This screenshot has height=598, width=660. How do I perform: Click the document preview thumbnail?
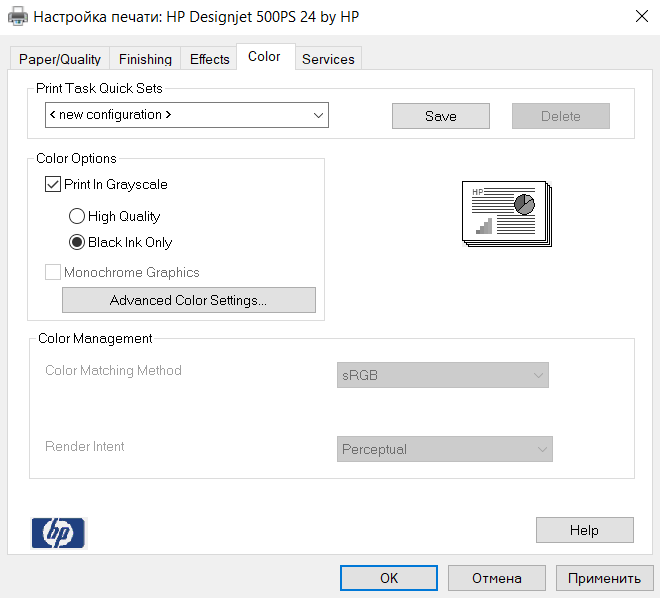(x=507, y=214)
